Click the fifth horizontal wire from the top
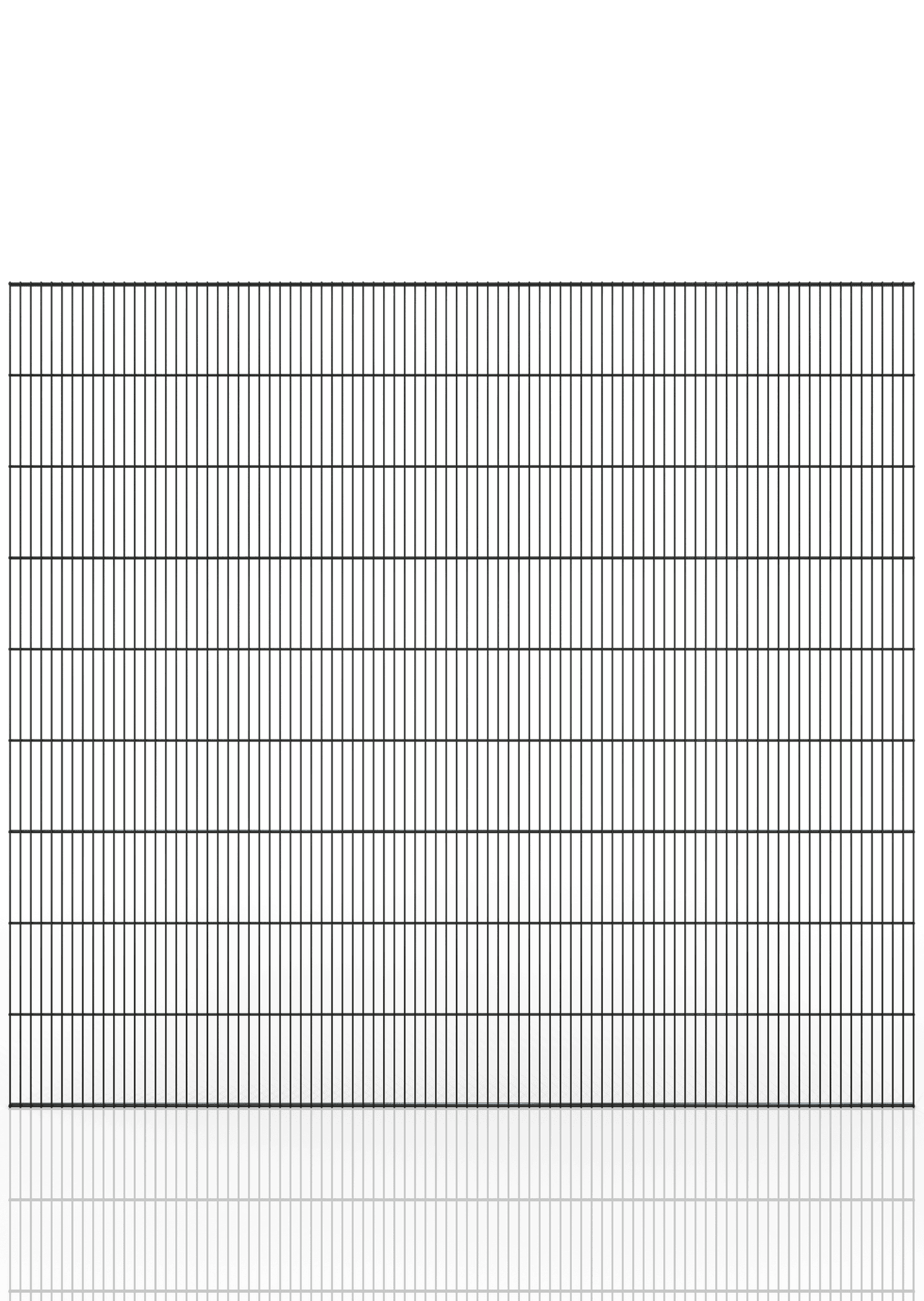 coord(462,649)
